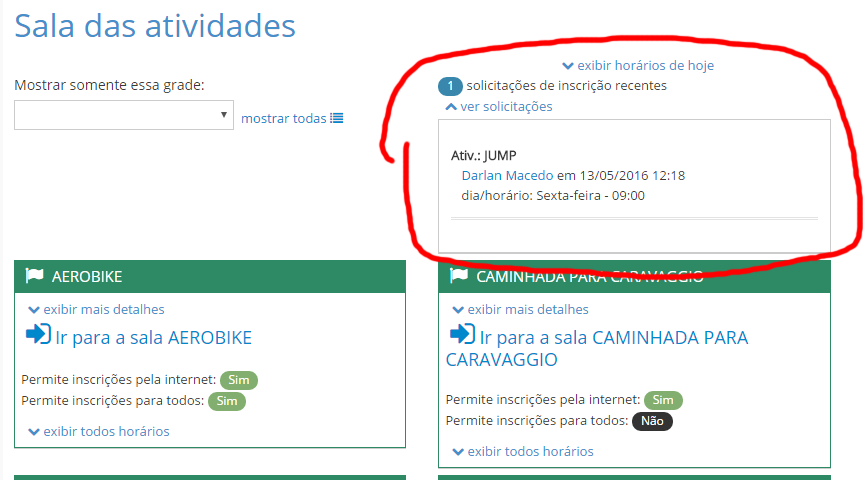Click the flag icon beside AEROBIKE
The width and height of the screenshot is (863, 480).
click(34, 276)
